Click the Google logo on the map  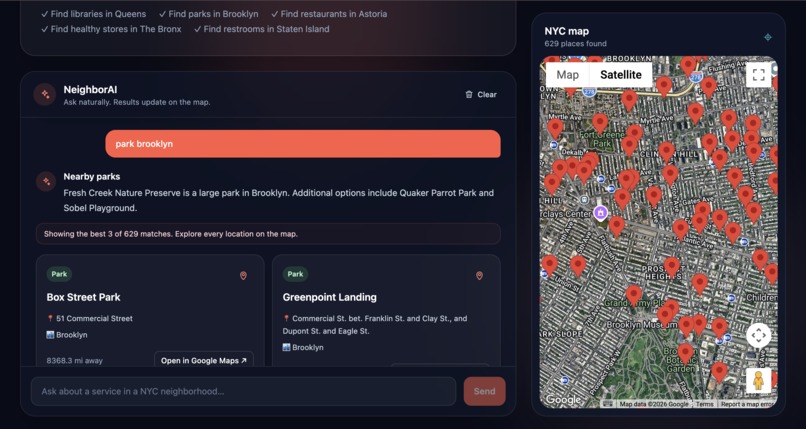coord(563,399)
